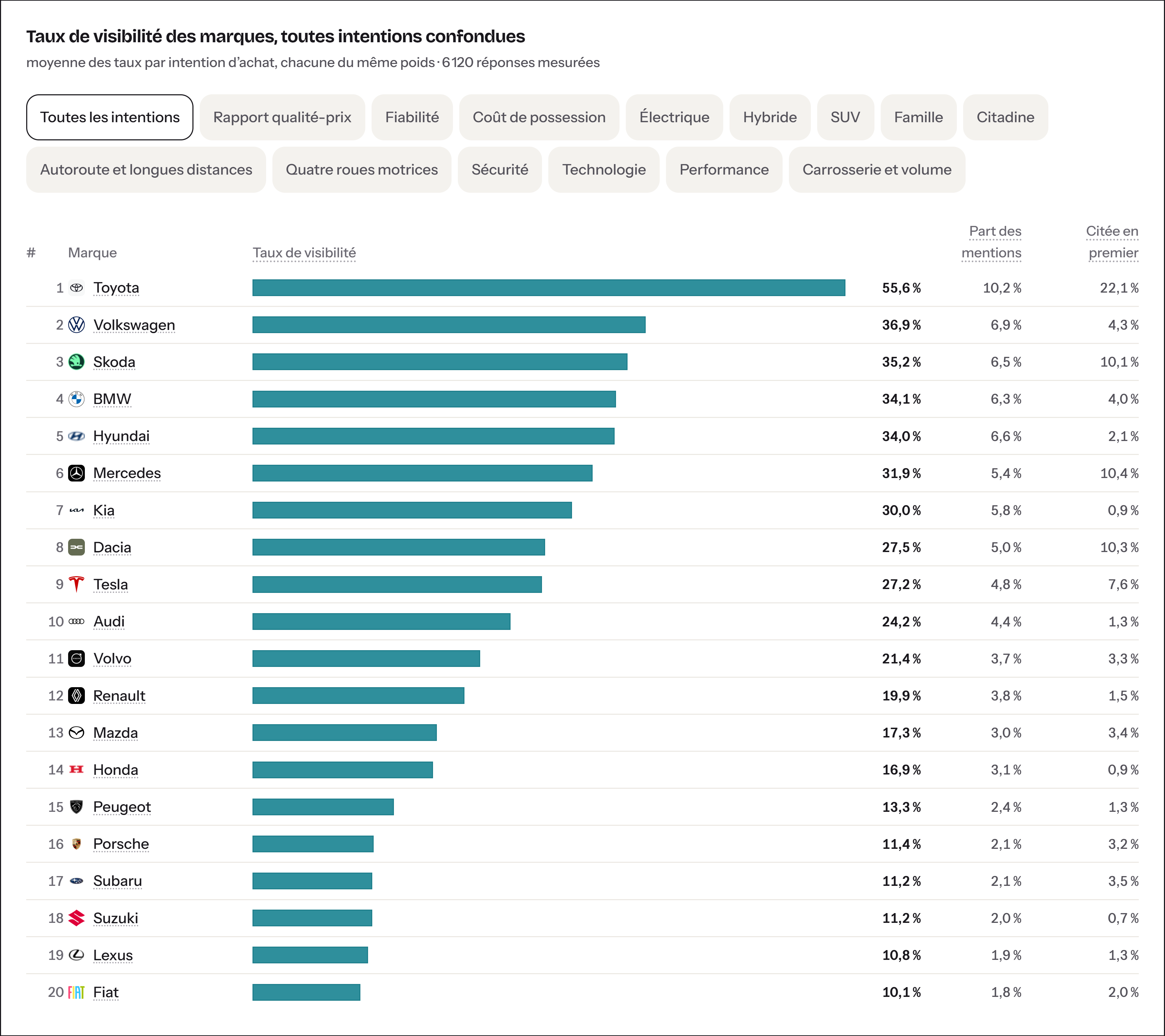Click the Tesla logo icon
This screenshot has width=1165, height=1036.
(x=76, y=584)
